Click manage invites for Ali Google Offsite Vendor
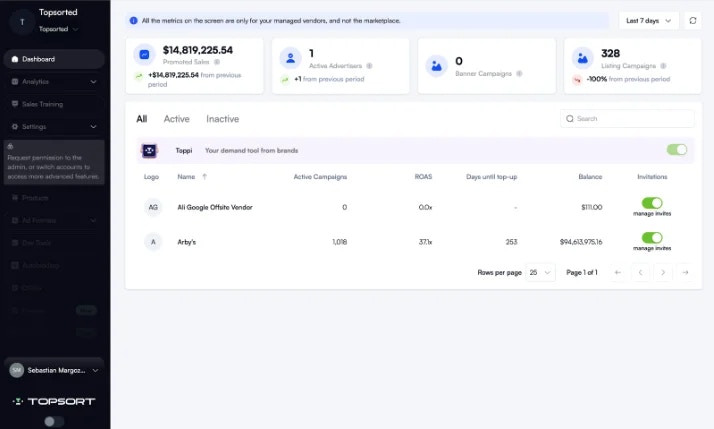This screenshot has width=714, height=429. [652, 214]
